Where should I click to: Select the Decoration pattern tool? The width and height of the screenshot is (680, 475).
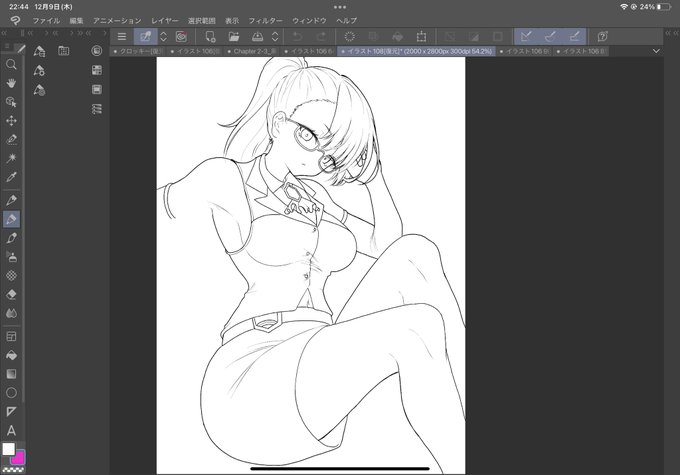tap(11, 275)
